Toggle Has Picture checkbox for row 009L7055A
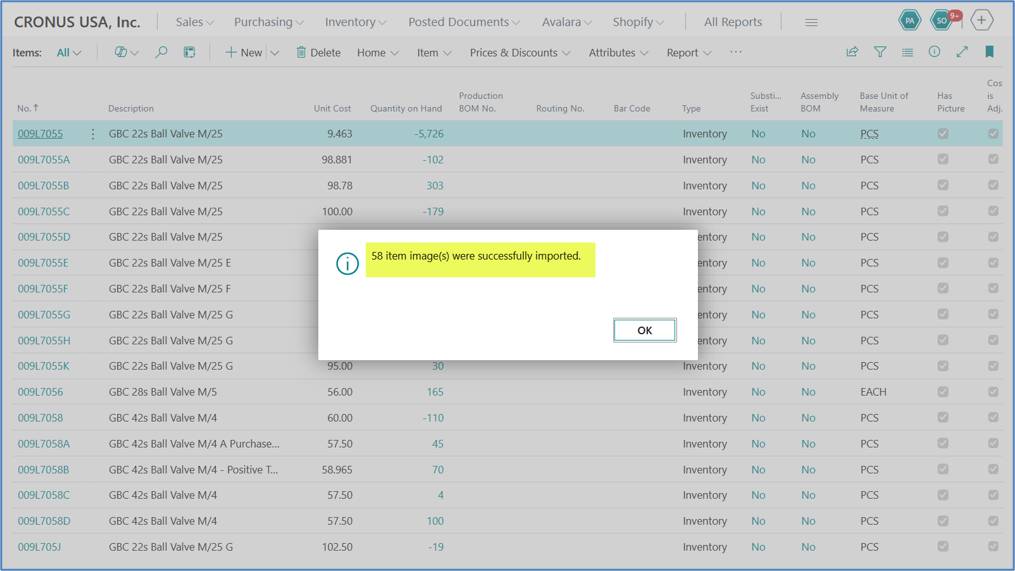 pos(942,159)
